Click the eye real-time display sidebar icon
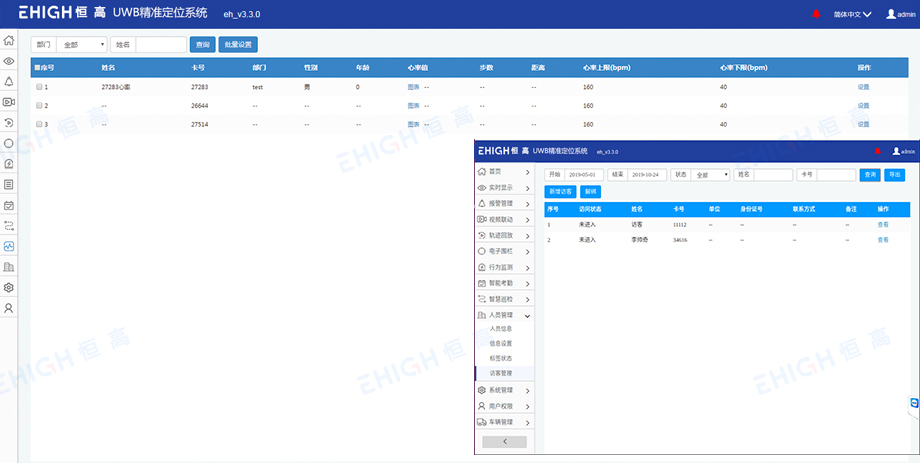This screenshot has height=463, width=920. pos(8,61)
